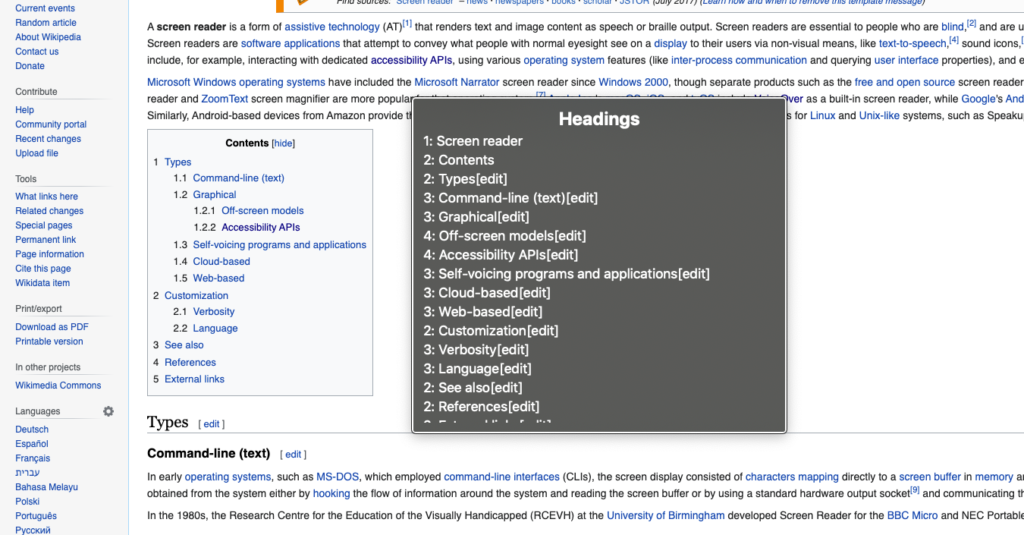Image resolution: width=1024 pixels, height=535 pixels.
Task: Jump to 'Customization' in Contents box
Action: (196, 295)
